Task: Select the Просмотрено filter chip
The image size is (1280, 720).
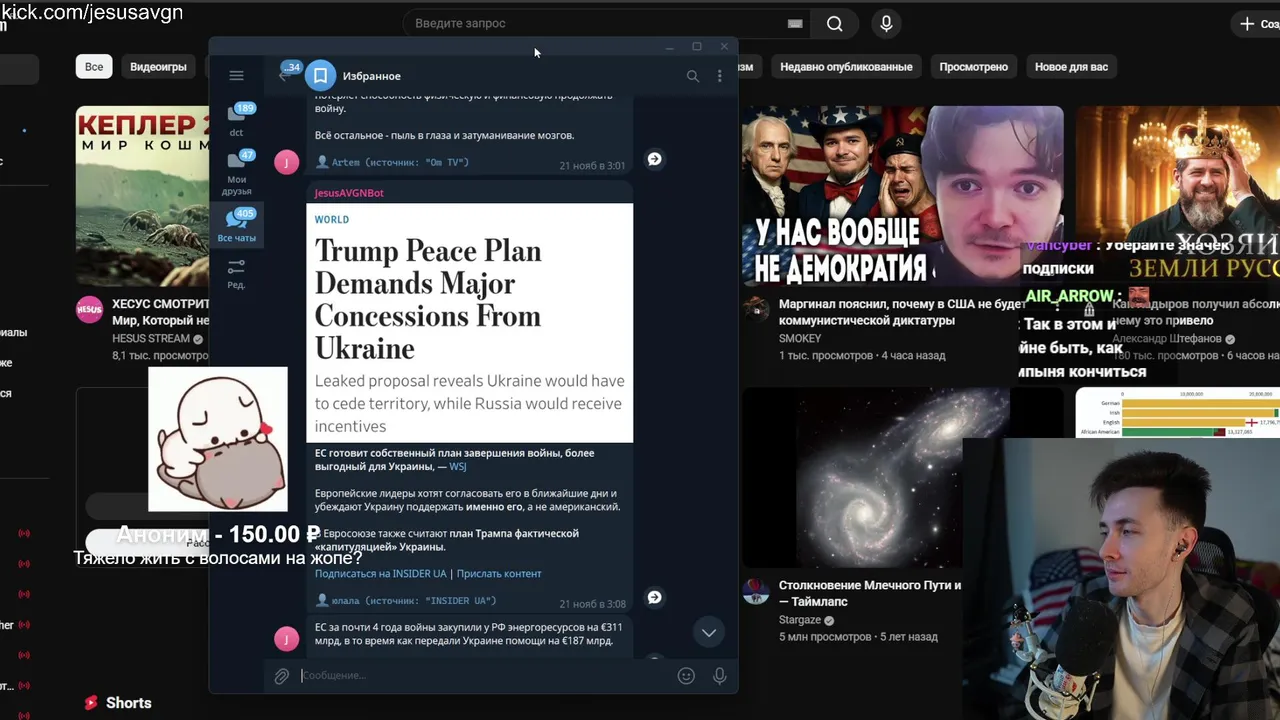Action: 974,67
